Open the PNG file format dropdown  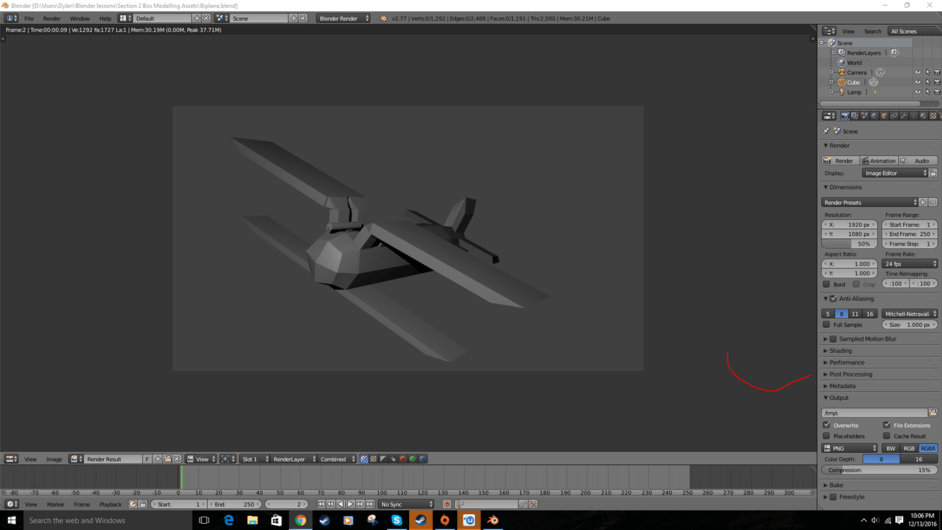pos(849,448)
